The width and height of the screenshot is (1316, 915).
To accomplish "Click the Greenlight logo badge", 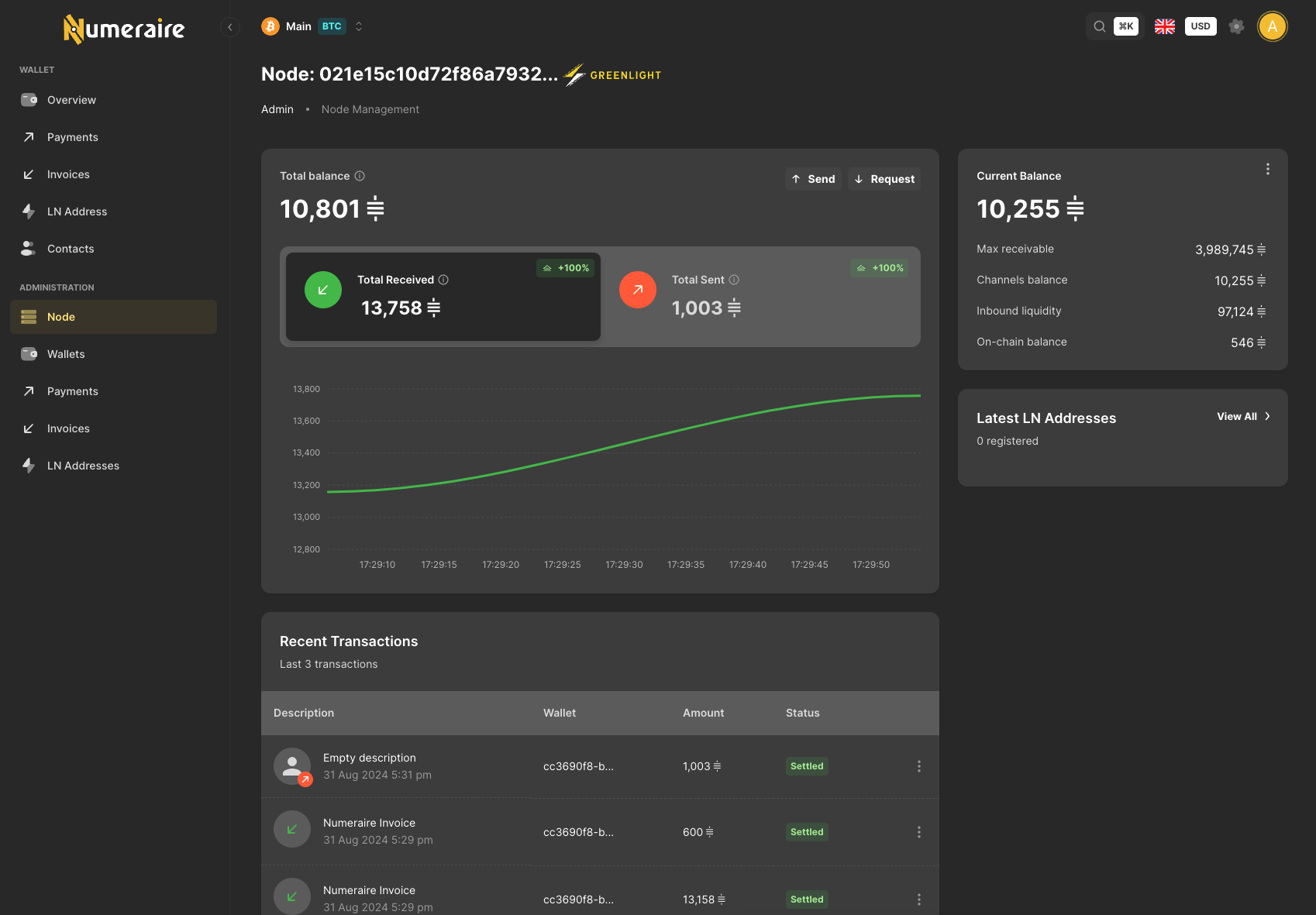I will [x=612, y=75].
